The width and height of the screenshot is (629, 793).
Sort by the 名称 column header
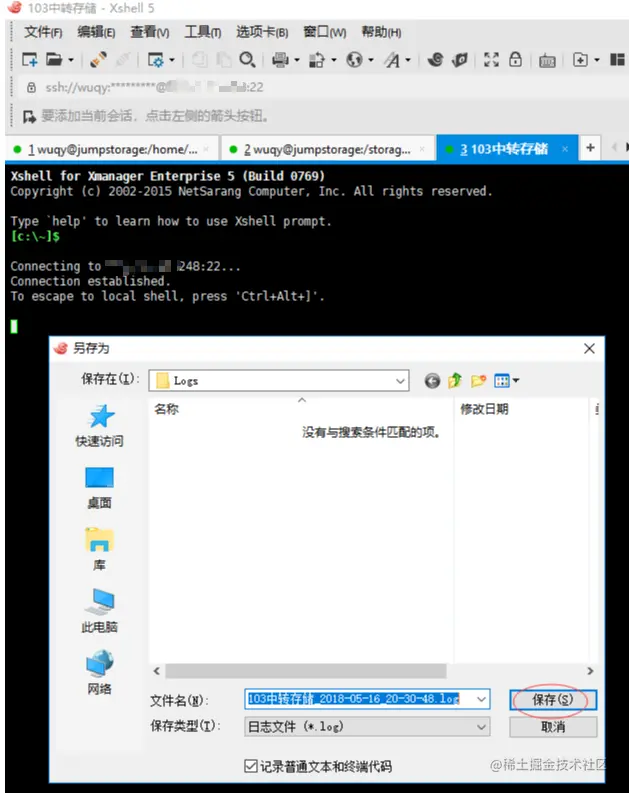(301, 409)
